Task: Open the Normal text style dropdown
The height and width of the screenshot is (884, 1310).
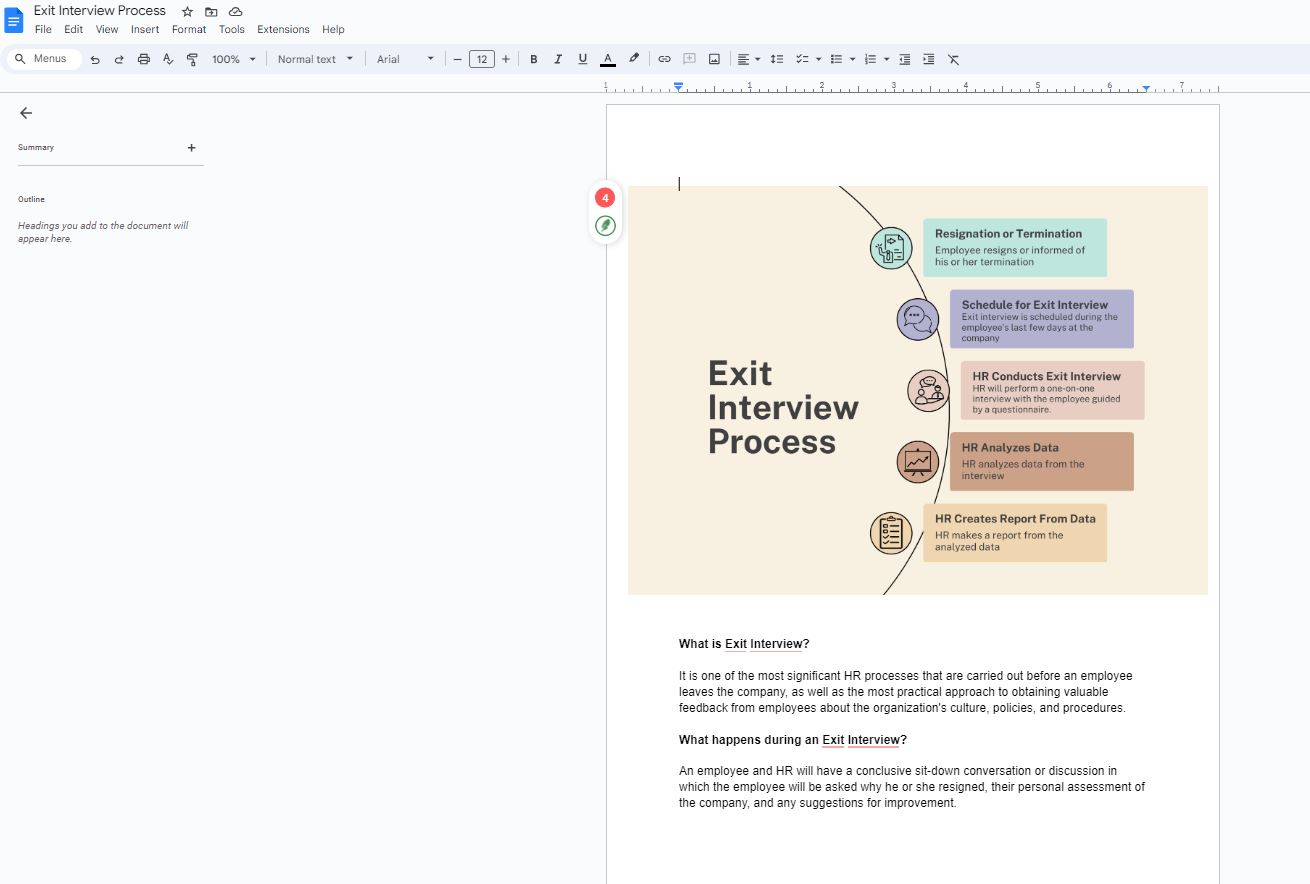Action: point(315,59)
